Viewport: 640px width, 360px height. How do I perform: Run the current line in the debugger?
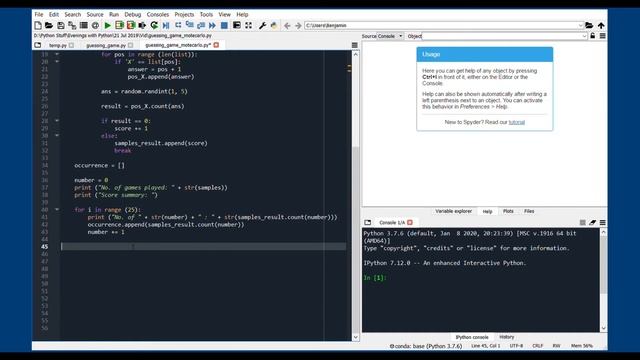click(x=178, y=25)
